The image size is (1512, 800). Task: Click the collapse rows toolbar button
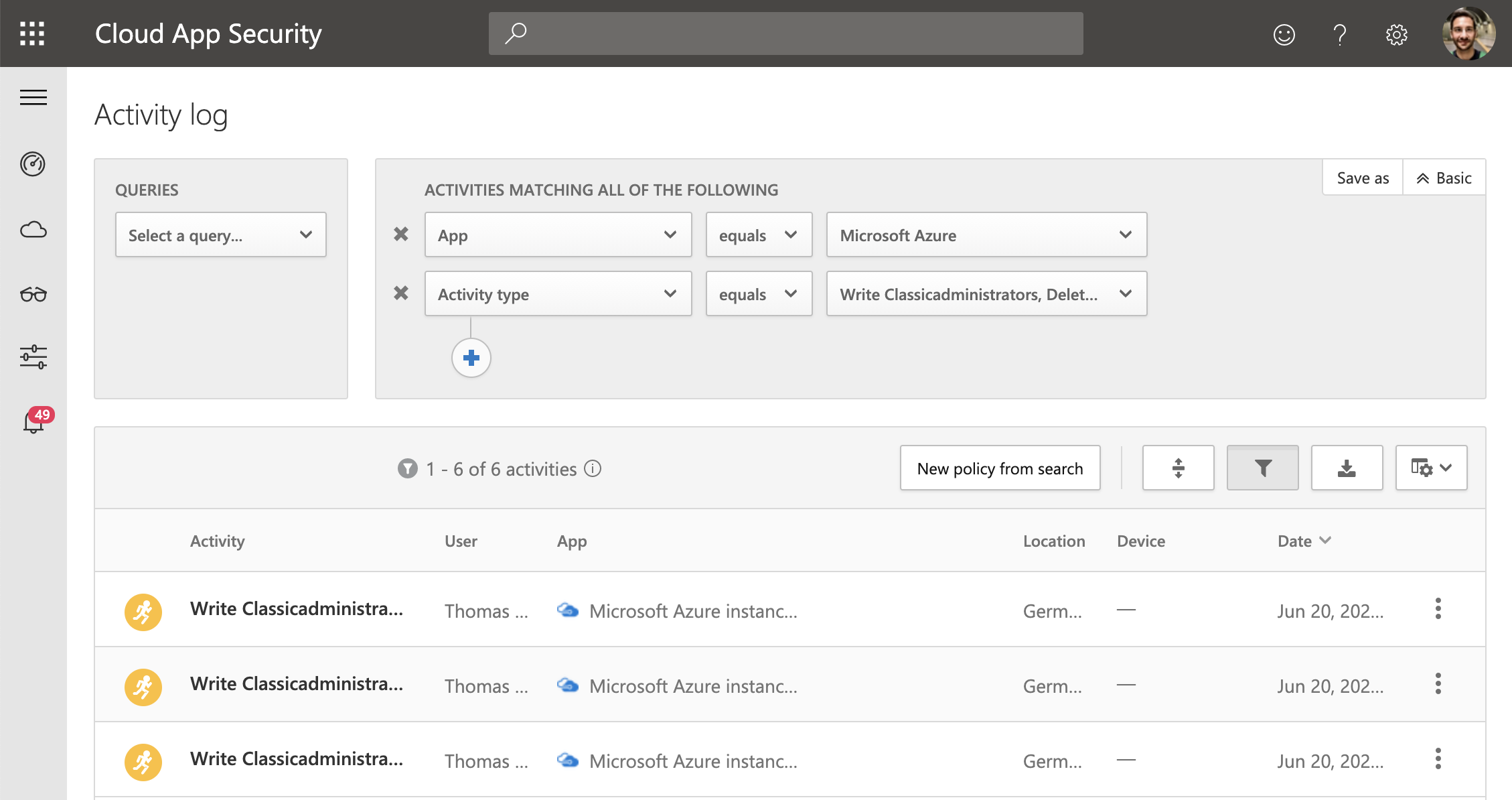[1178, 468]
